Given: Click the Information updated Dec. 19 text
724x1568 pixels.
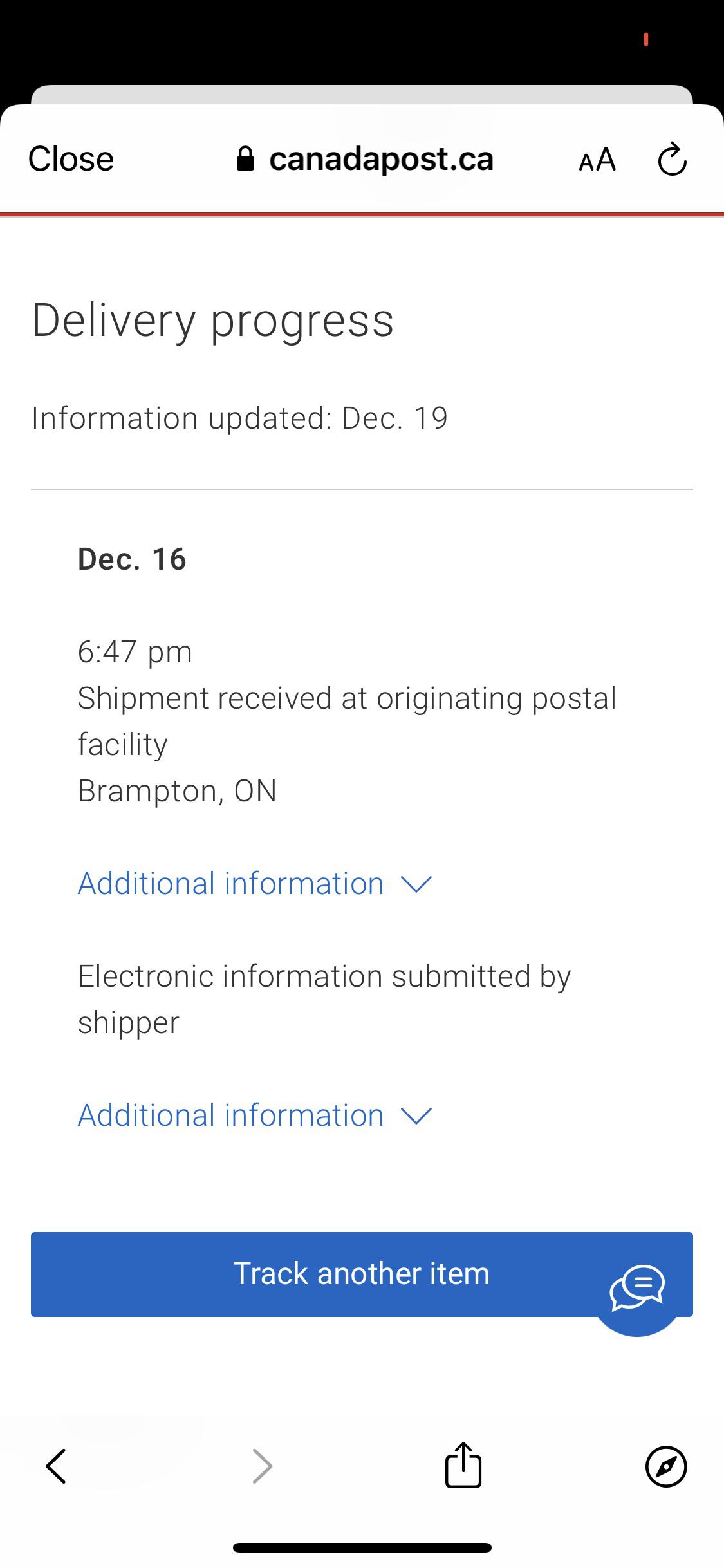Looking at the screenshot, I should (239, 417).
